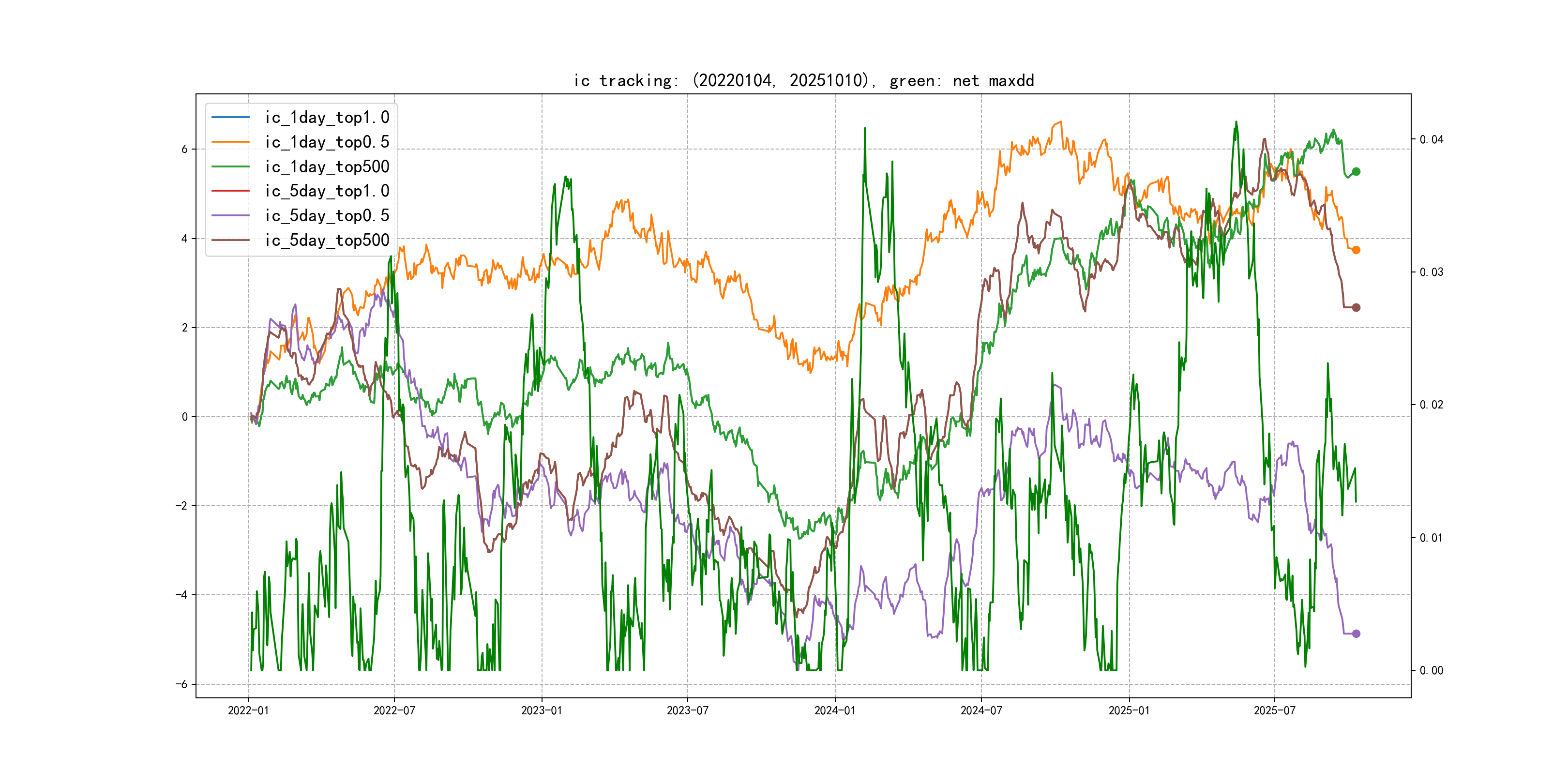Click the orange ic_1day_top0.5 legend line
Image resolution: width=1568 pixels, height=784 pixels.
tap(230, 142)
